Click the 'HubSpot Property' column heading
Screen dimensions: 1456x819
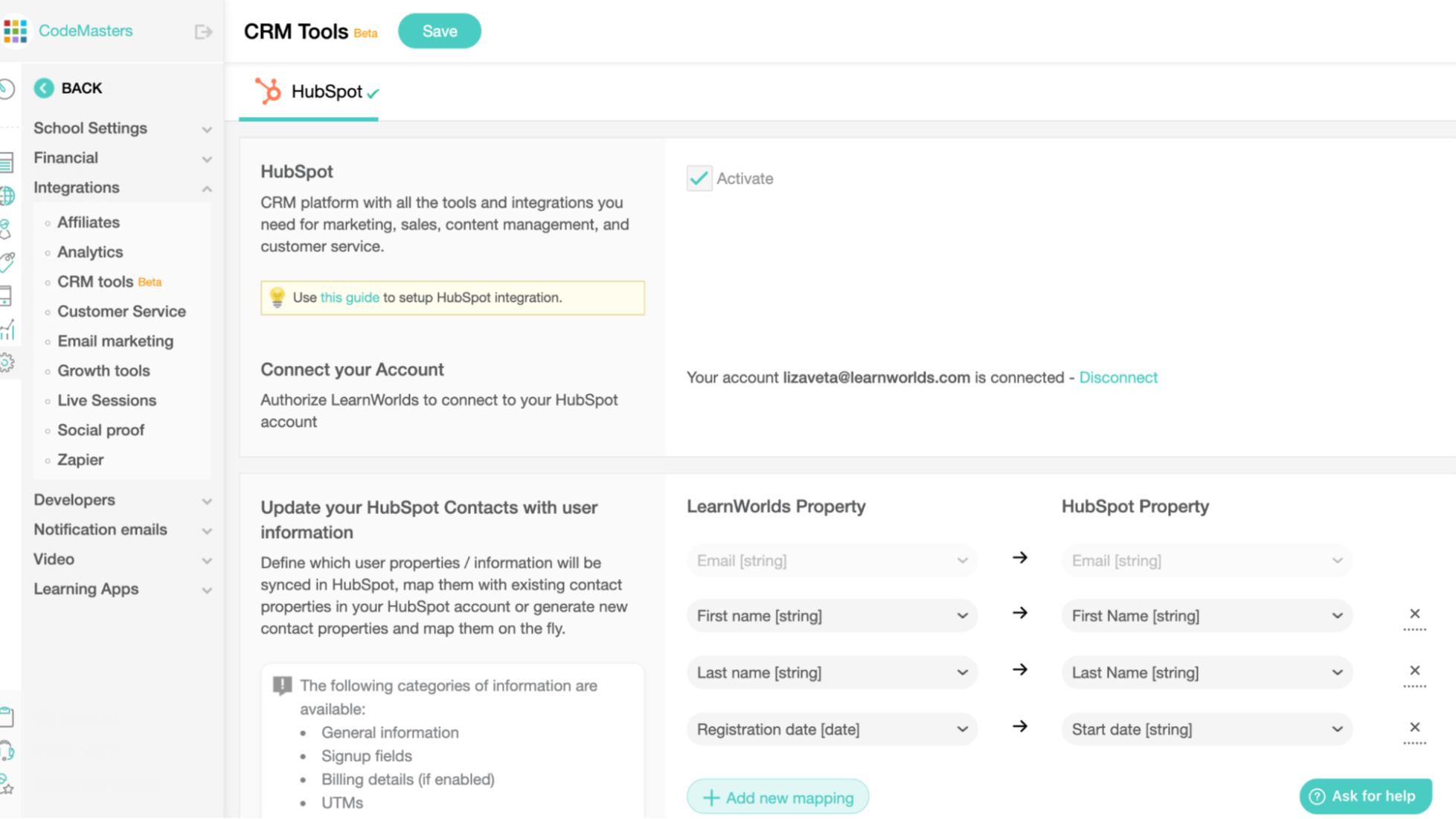[x=1135, y=507]
